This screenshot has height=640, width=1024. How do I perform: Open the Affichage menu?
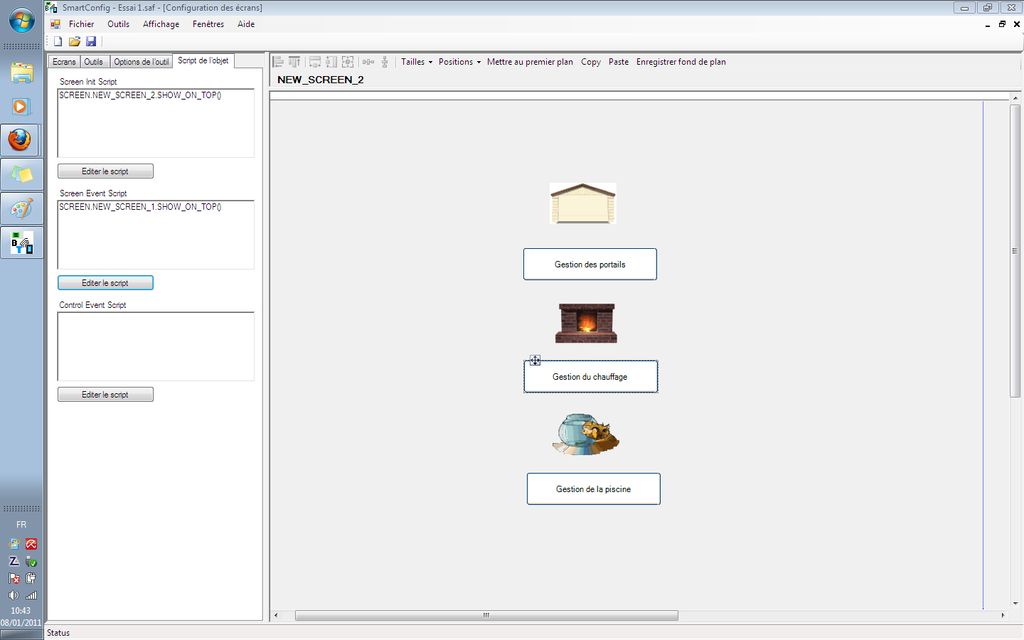coord(161,24)
